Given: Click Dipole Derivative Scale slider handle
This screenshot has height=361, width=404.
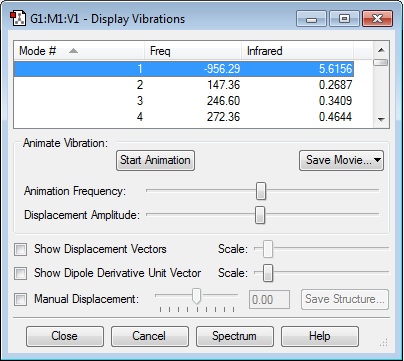Looking at the screenshot, I should (x=268, y=273).
